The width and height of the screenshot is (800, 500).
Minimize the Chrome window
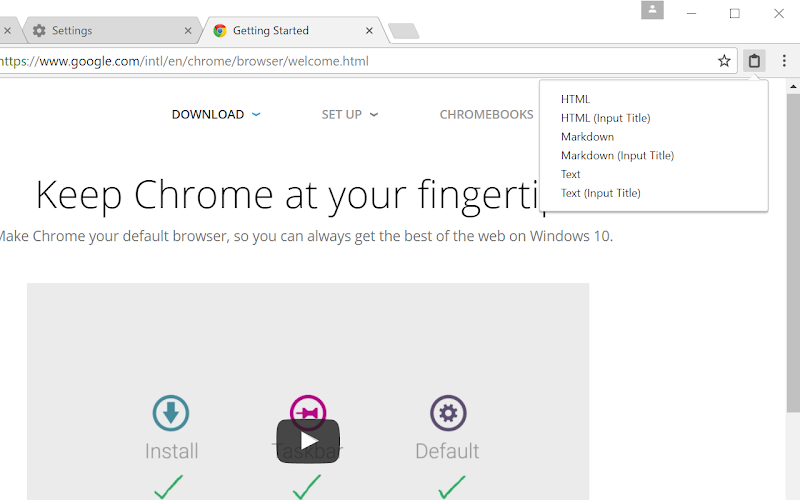tap(691, 13)
